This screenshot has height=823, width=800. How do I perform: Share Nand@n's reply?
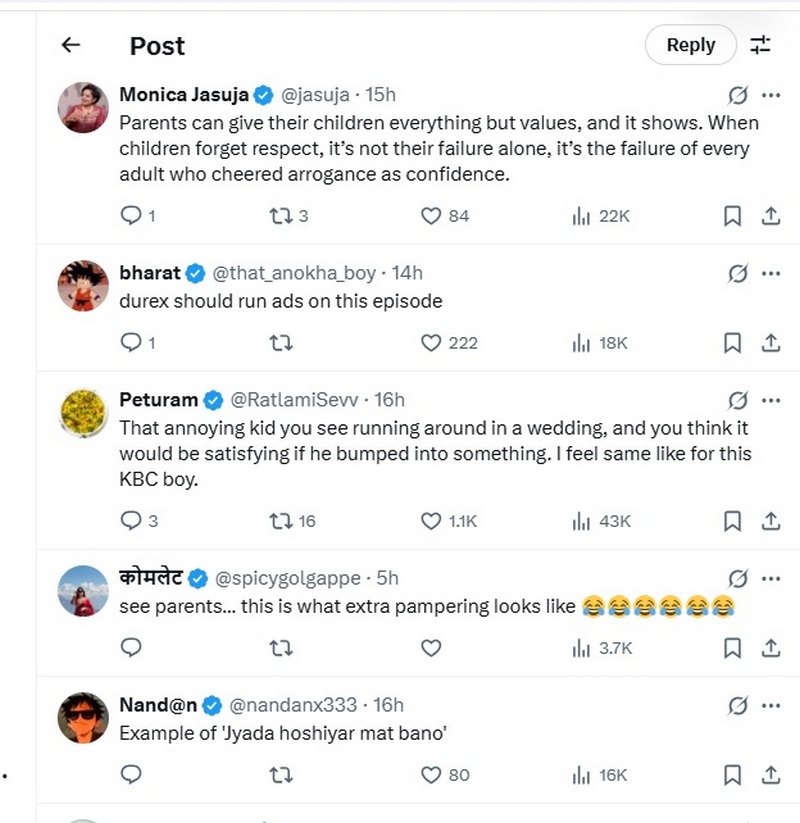pos(771,775)
